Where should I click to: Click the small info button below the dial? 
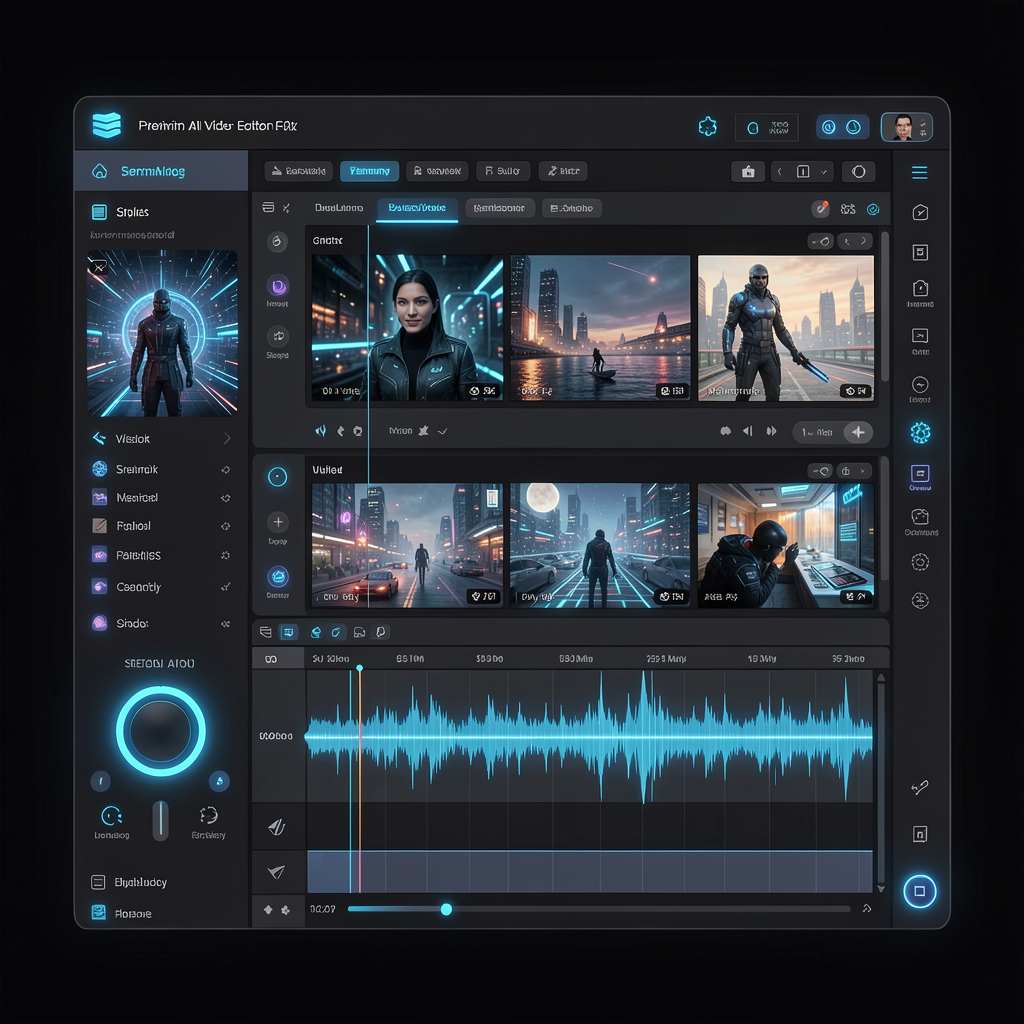coord(101,781)
